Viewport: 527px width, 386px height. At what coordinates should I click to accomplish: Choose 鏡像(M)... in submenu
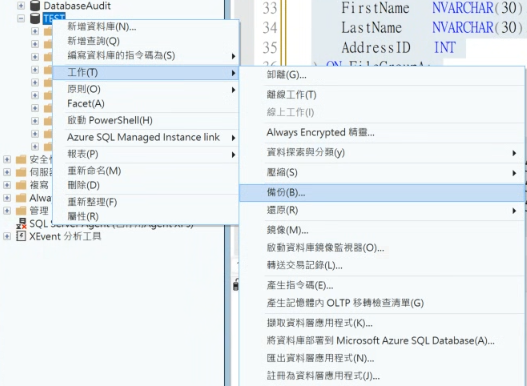pos(382,230)
